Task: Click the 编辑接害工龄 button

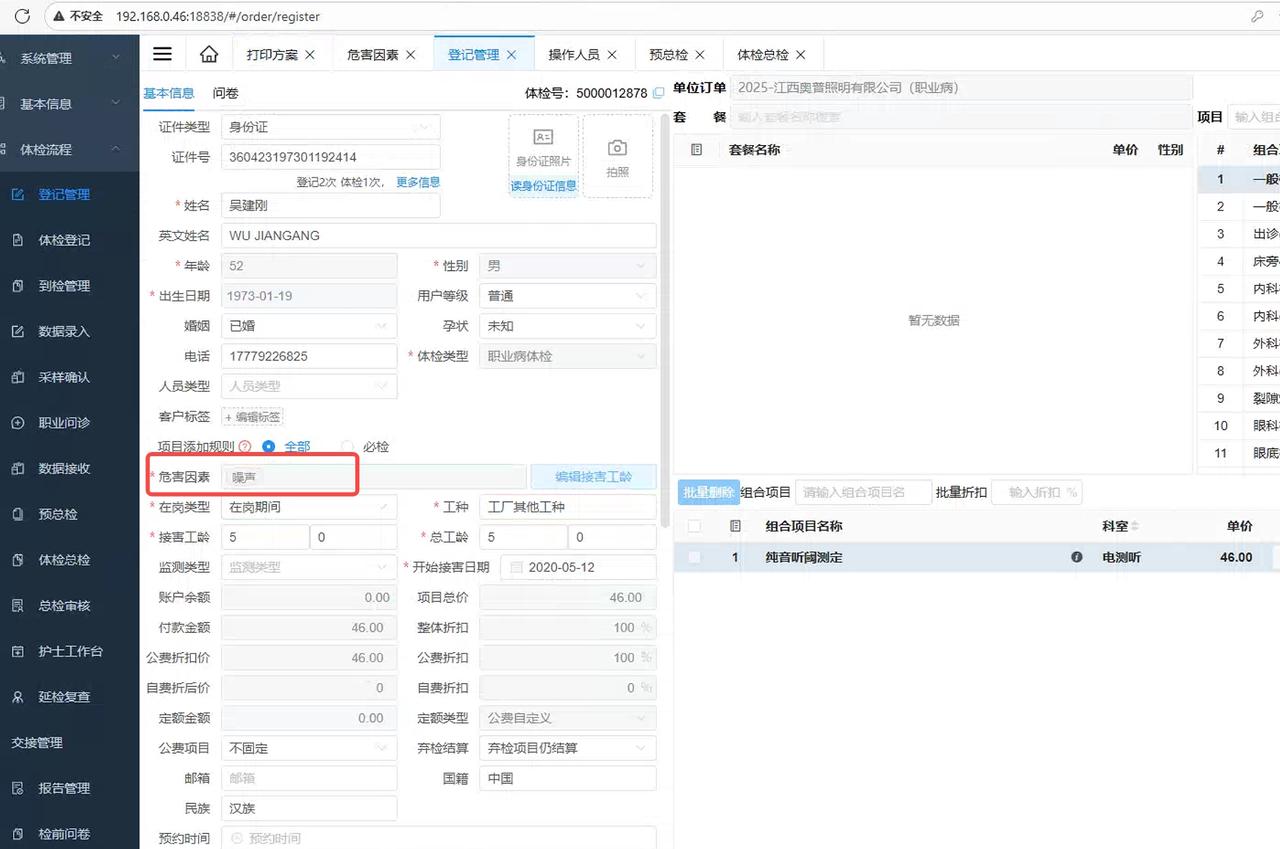Action: 593,477
